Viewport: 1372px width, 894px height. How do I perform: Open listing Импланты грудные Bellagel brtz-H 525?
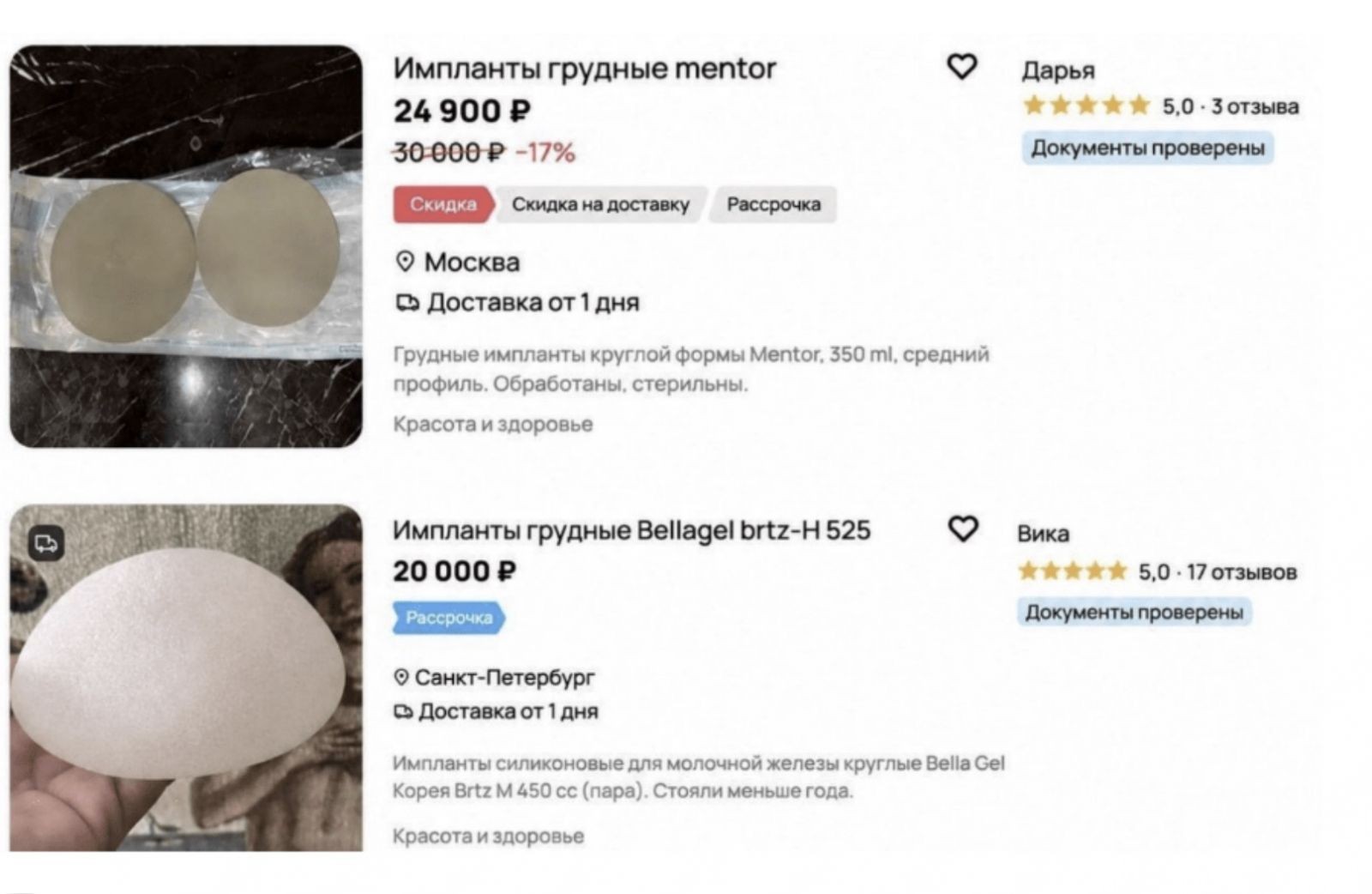pyautogui.click(x=632, y=530)
